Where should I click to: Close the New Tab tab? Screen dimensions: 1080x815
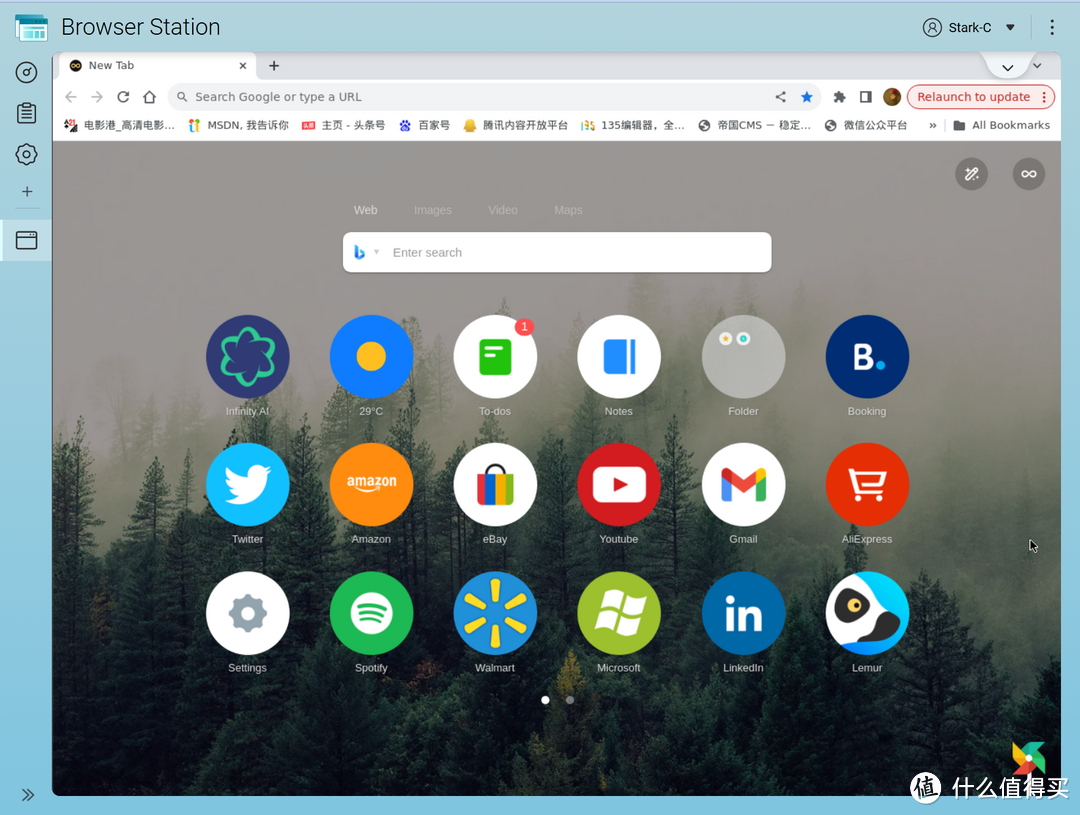pyautogui.click(x=242, y=65)
